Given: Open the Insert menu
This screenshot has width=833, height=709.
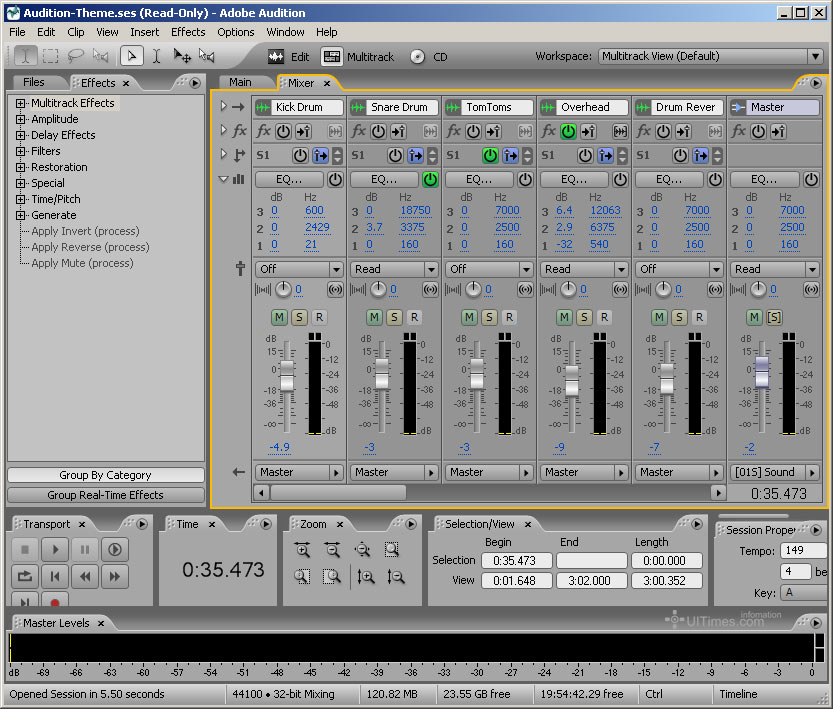Looking at the screenshot, I should point(144,32).
